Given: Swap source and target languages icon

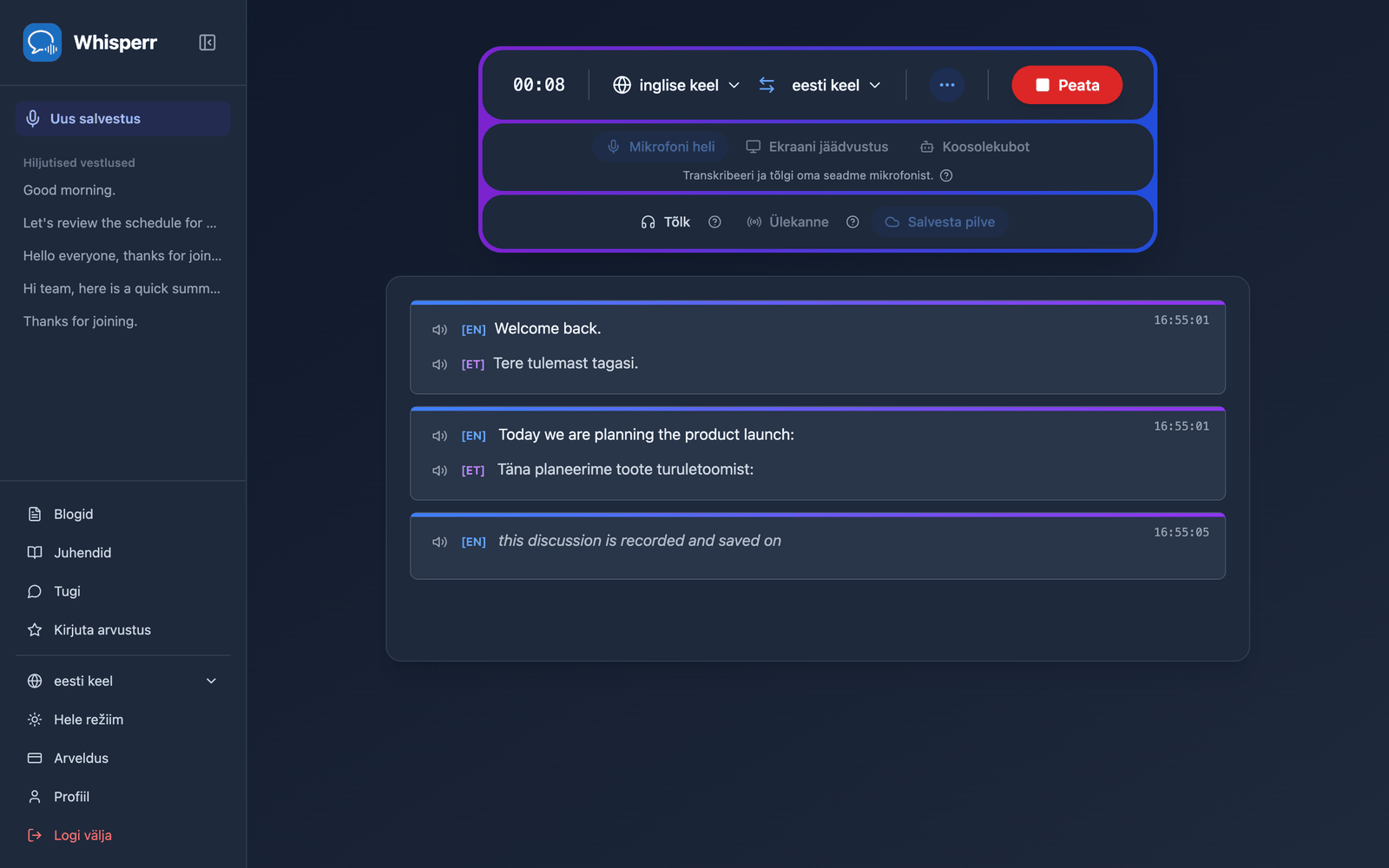Looking at the screenshot, I should point(767,85).
